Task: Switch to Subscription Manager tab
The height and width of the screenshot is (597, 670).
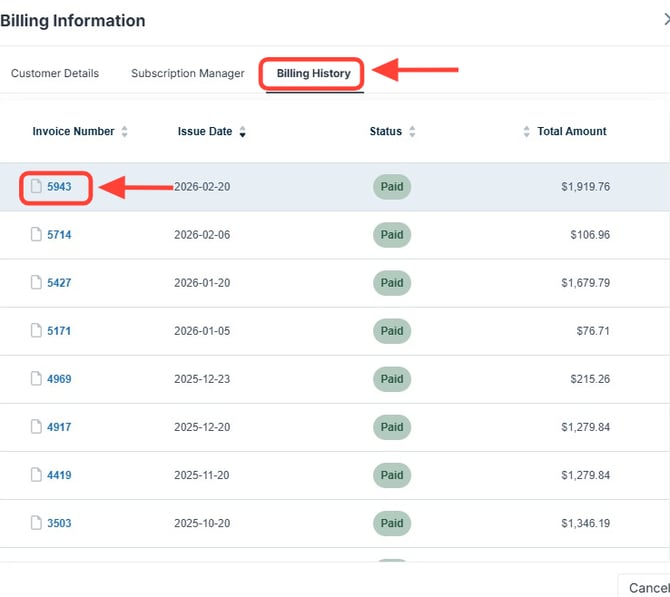Action: 188,74
